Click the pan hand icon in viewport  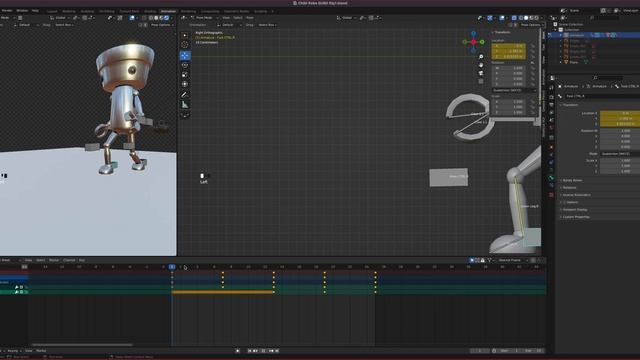tap(481, 65)
